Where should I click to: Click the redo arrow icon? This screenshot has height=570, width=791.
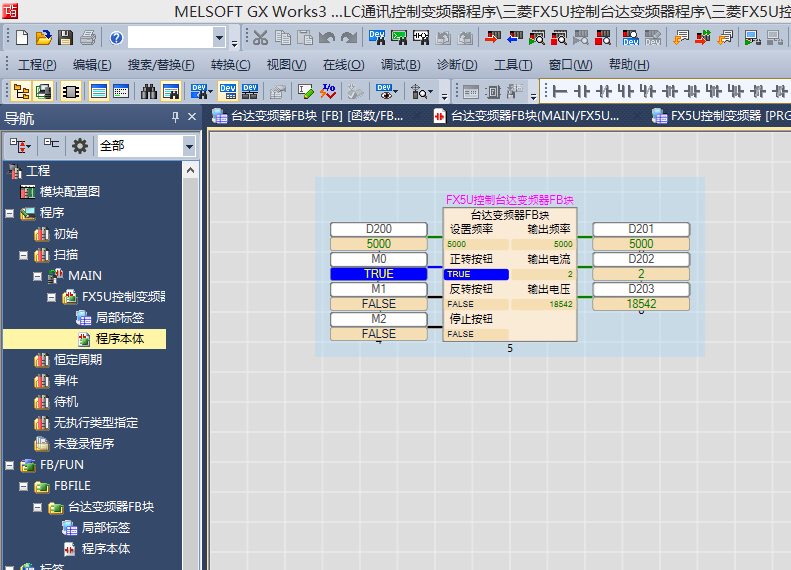coord(349,37)
